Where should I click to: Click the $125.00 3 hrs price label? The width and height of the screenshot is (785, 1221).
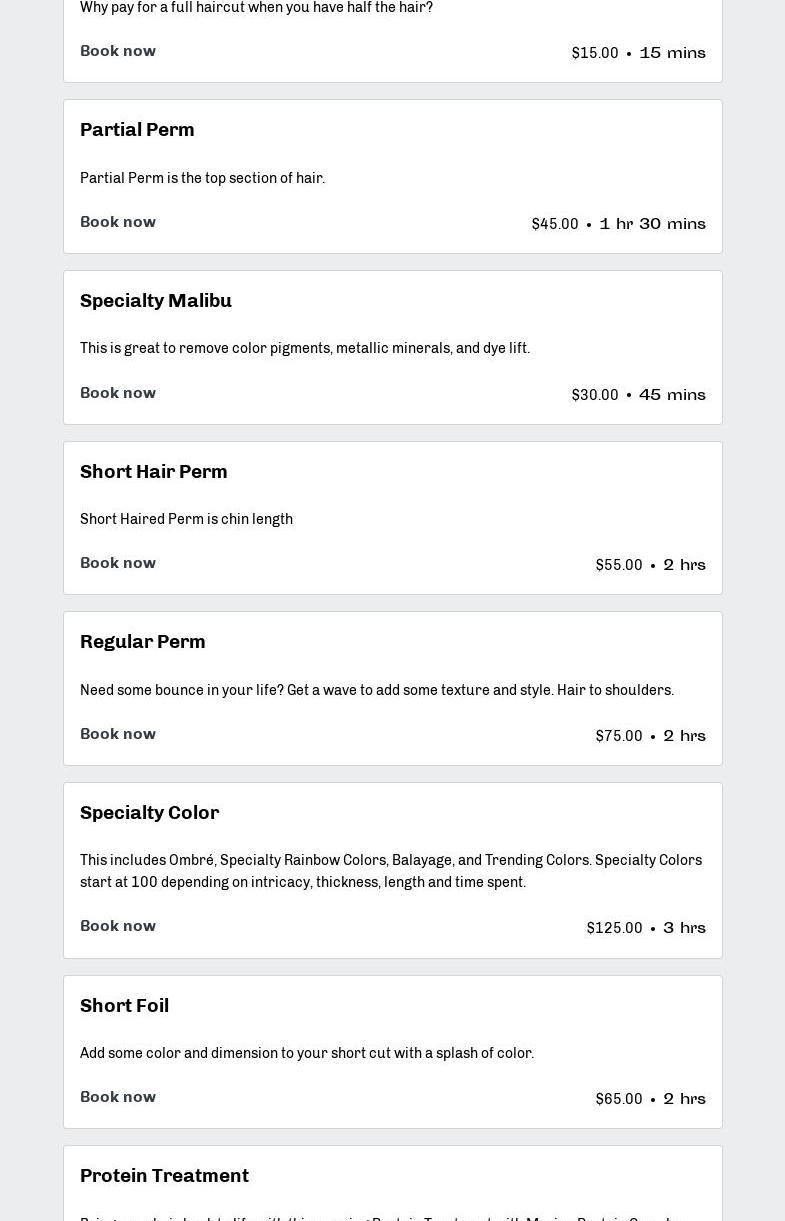[x=646, y=928]
